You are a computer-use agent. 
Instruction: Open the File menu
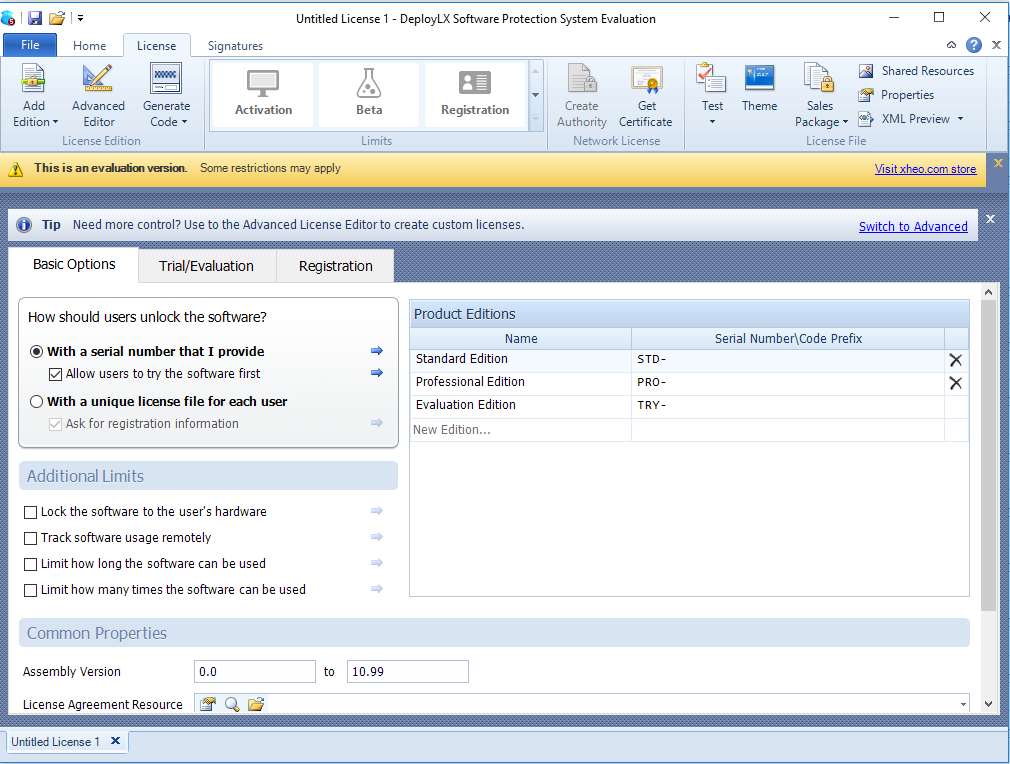pyautogui.click(x=30, y=45)
